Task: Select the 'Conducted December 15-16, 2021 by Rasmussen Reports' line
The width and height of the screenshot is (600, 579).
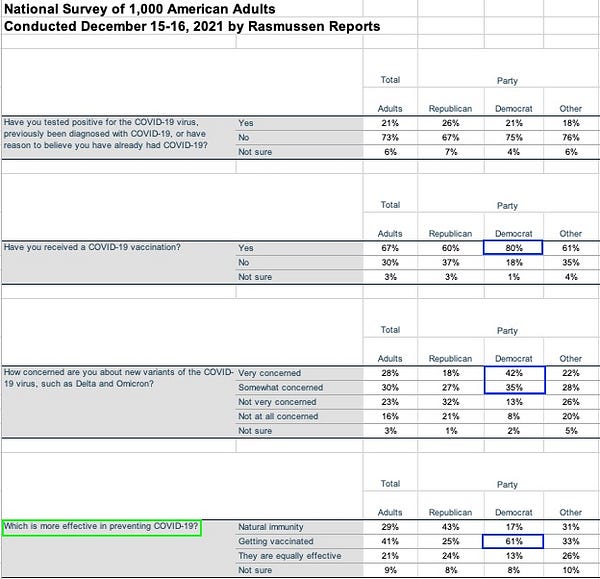Action: [x=192, y=26]
